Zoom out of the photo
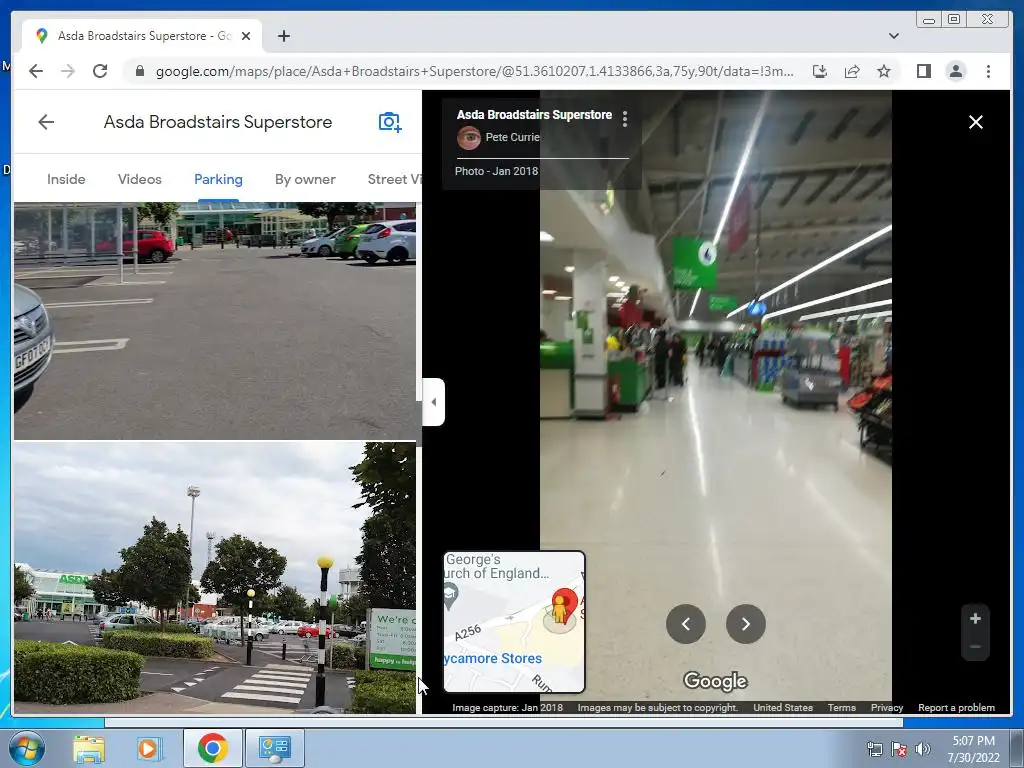 click(975, 647)
